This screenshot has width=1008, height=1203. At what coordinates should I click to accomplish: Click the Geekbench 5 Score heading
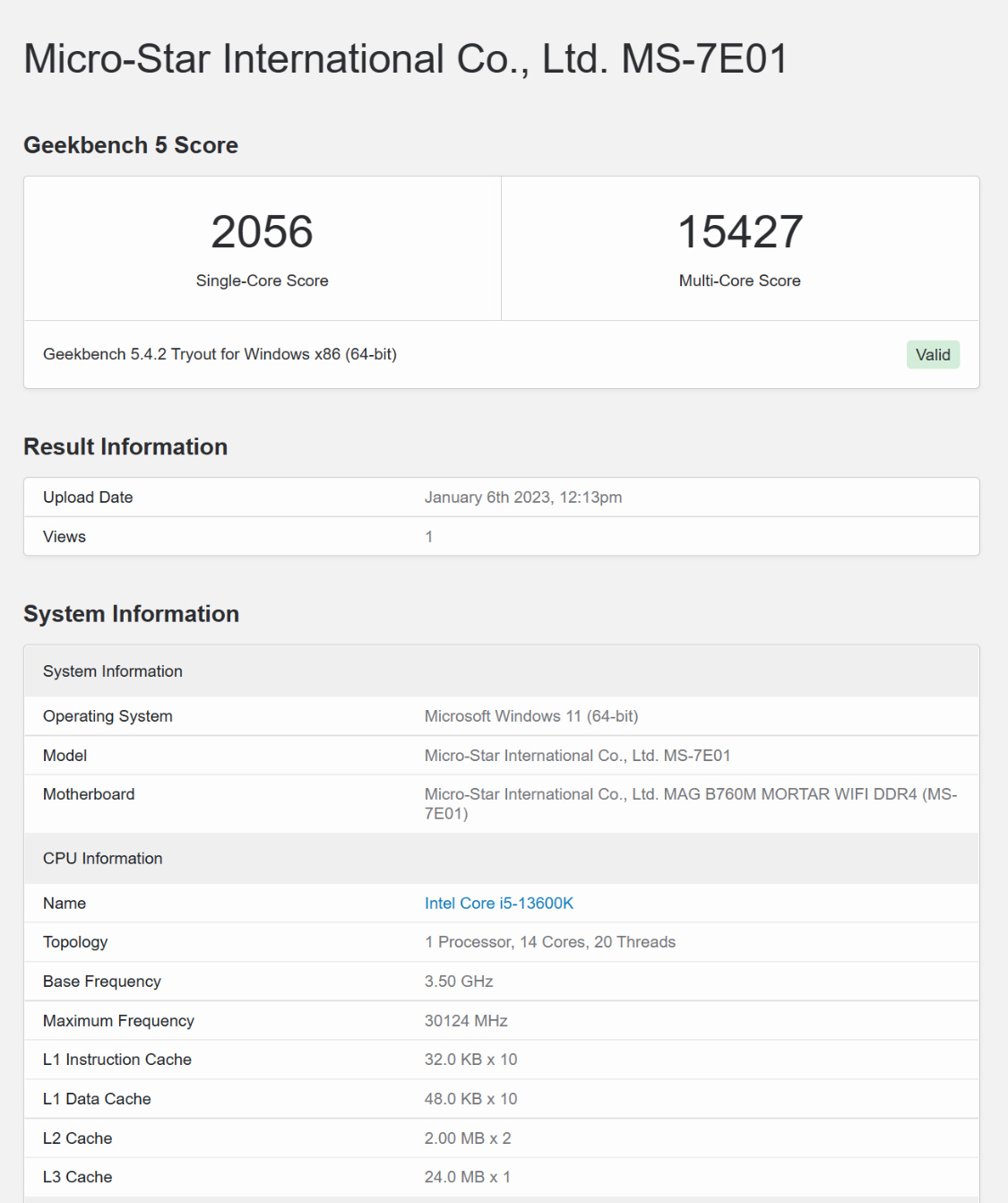coord(131,145)
